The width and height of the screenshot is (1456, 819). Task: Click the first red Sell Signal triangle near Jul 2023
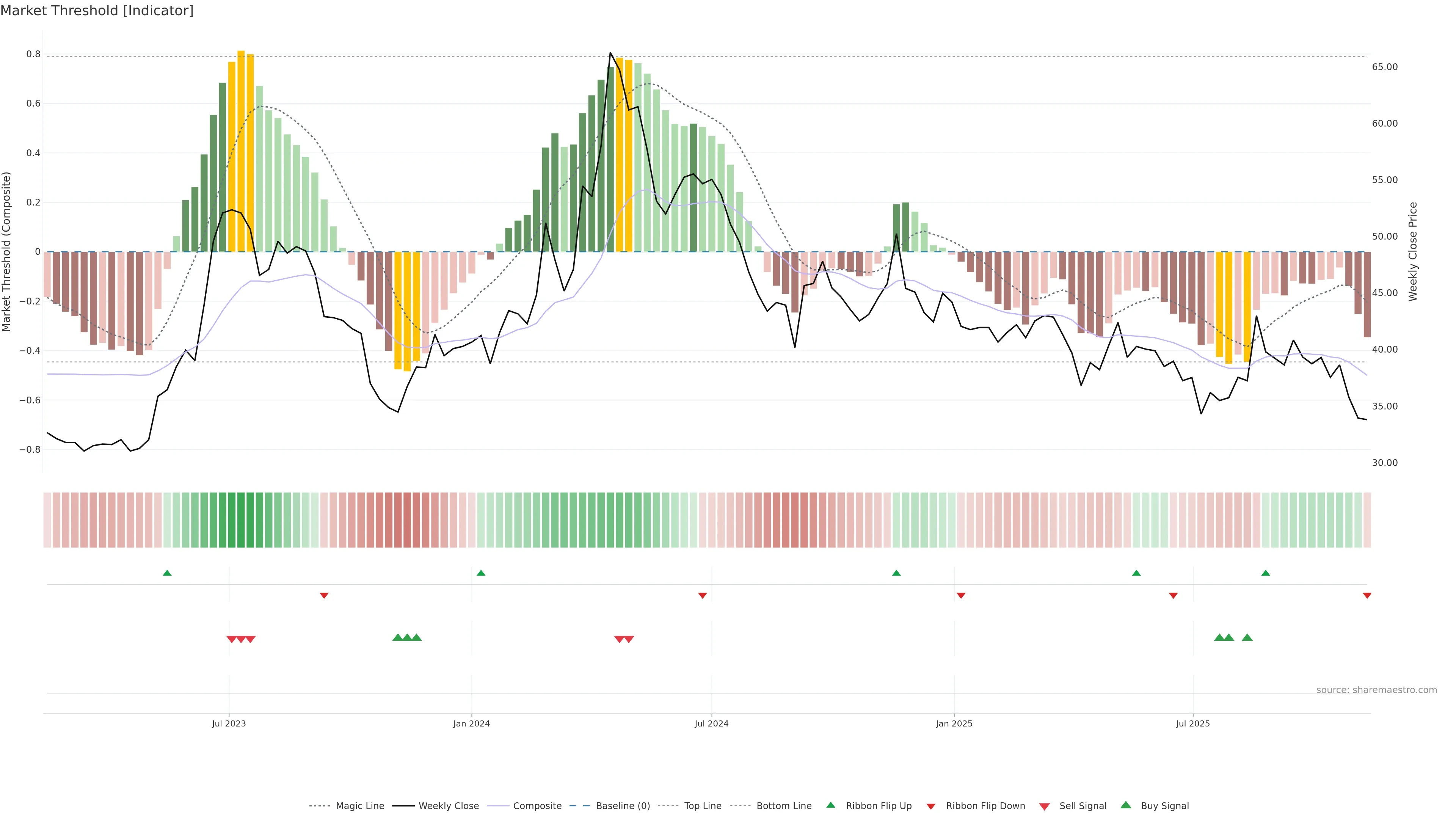pyautogui.click(x=231, y=639)
